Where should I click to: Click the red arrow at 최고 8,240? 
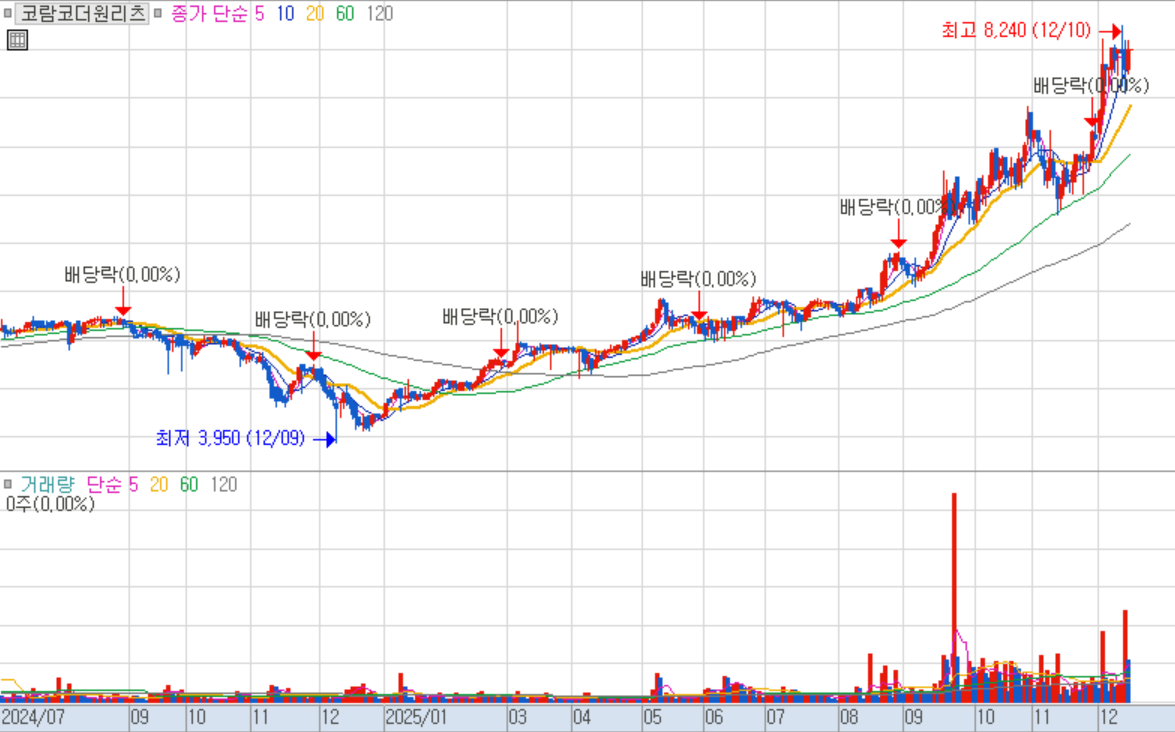1108,31
